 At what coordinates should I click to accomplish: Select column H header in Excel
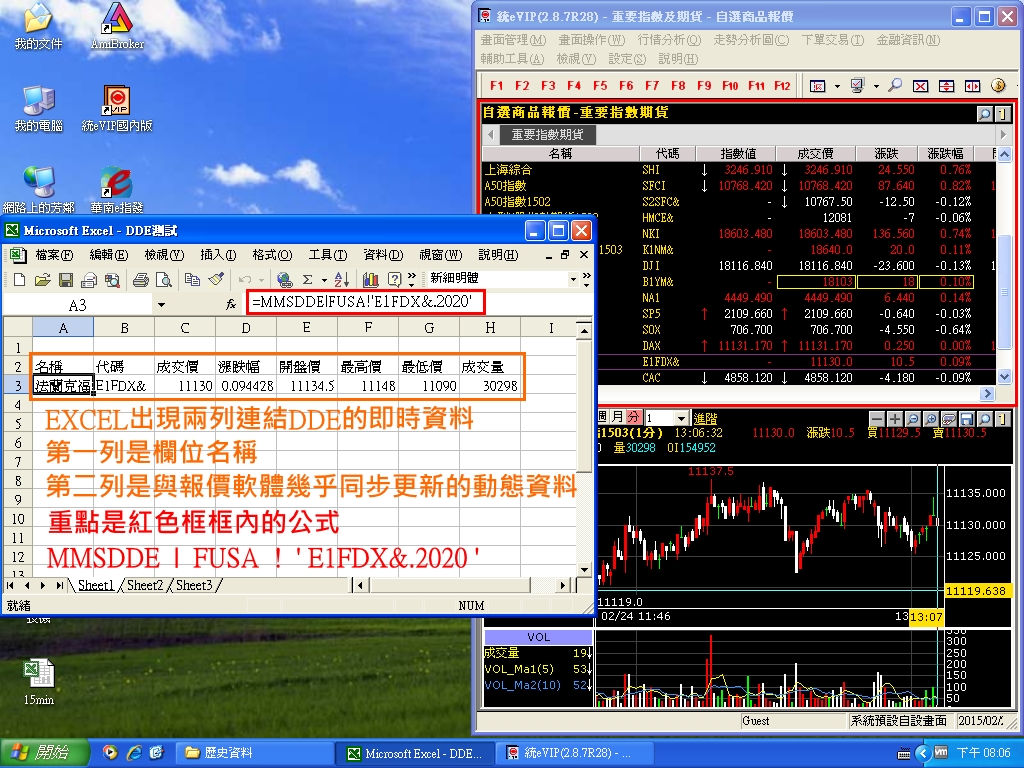point(490,328)
